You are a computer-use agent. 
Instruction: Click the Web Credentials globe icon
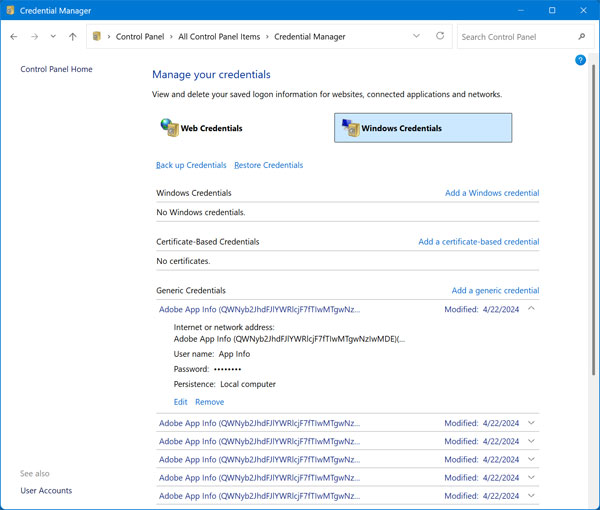[x=170, y=127]
